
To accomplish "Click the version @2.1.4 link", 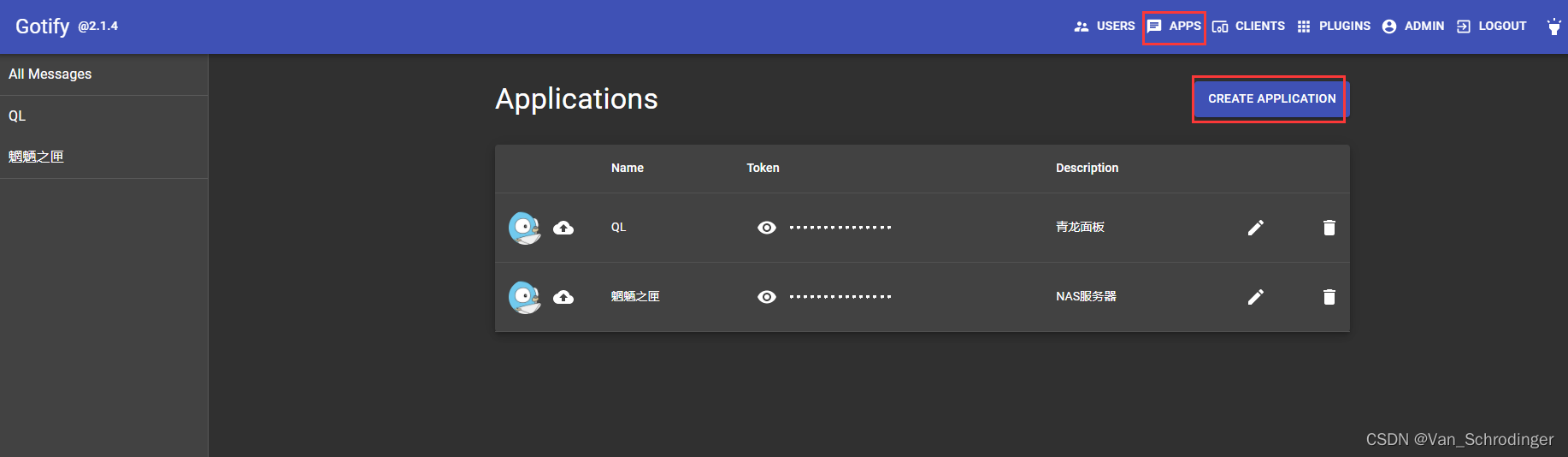I will point(98,27).
